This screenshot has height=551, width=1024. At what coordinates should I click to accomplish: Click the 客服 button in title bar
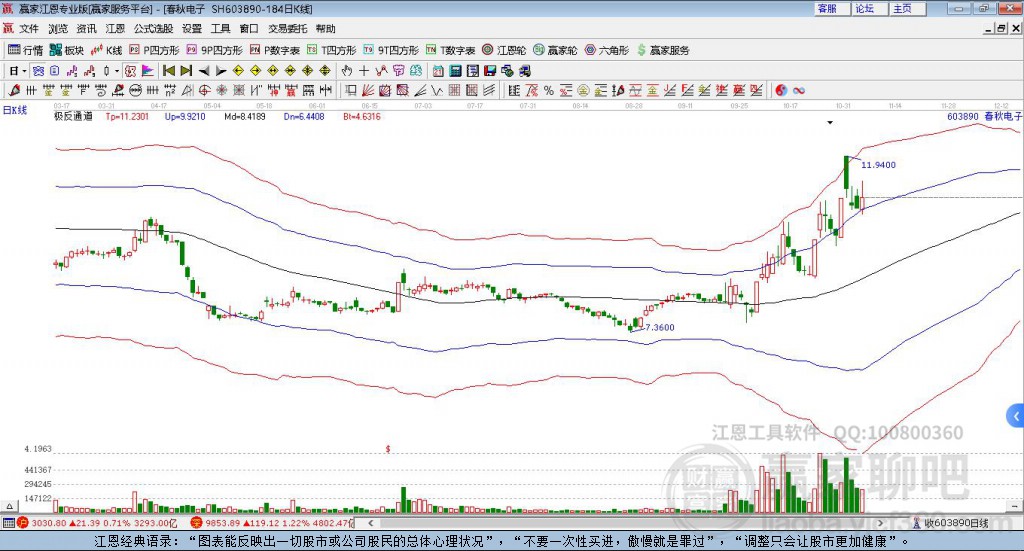tap(832, 8)
